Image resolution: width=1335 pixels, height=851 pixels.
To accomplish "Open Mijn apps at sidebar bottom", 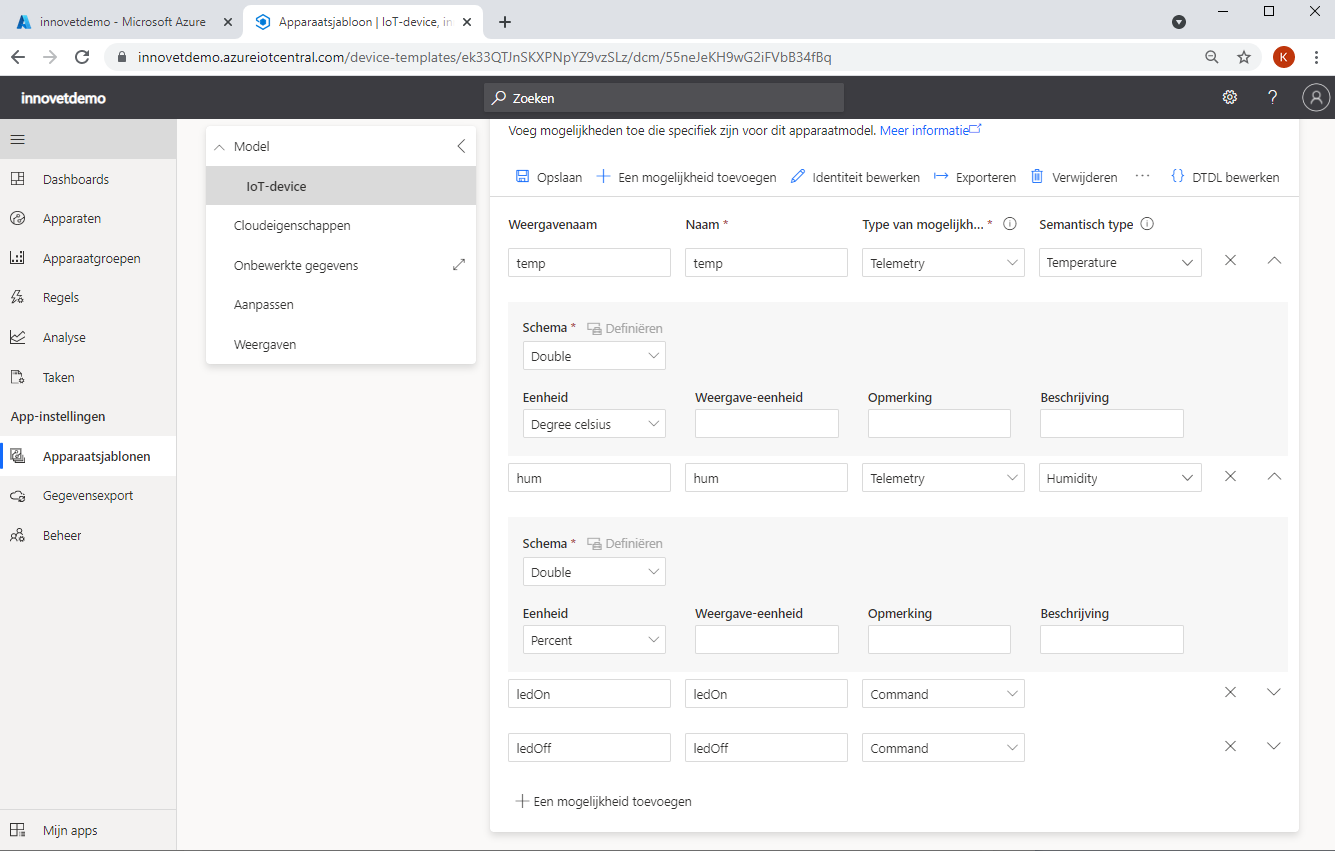I will point(88,830).
